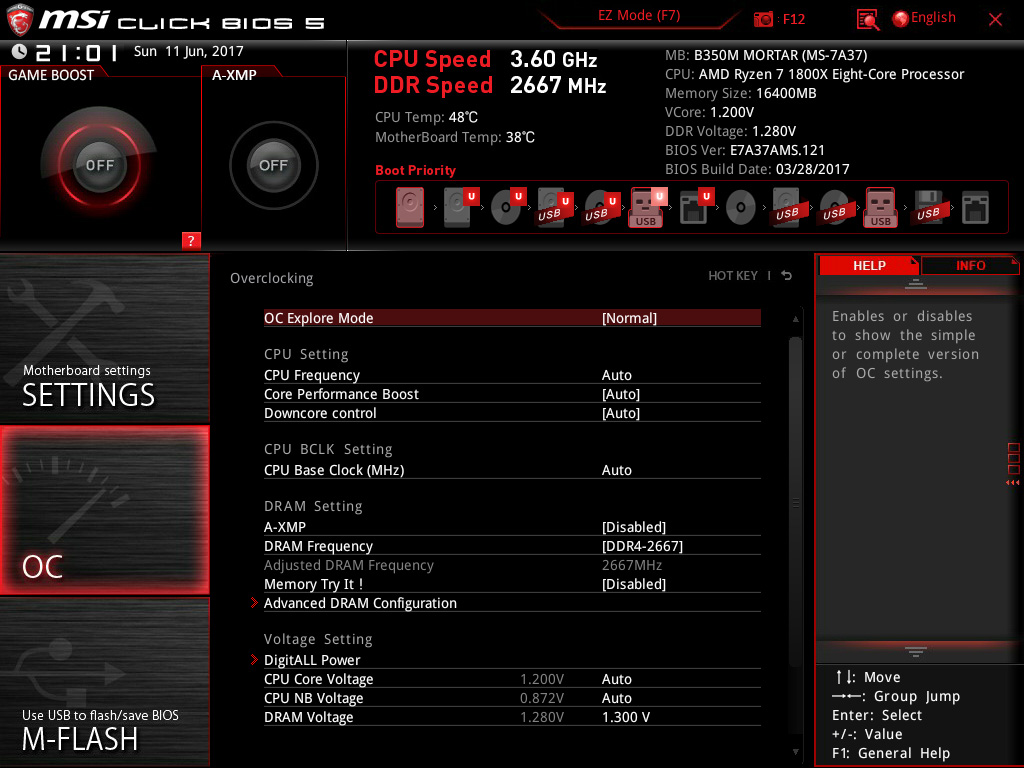Click the floppy USB boot device icon
This screenshot has width=1024, height=768.
click(x=928, y=208)
